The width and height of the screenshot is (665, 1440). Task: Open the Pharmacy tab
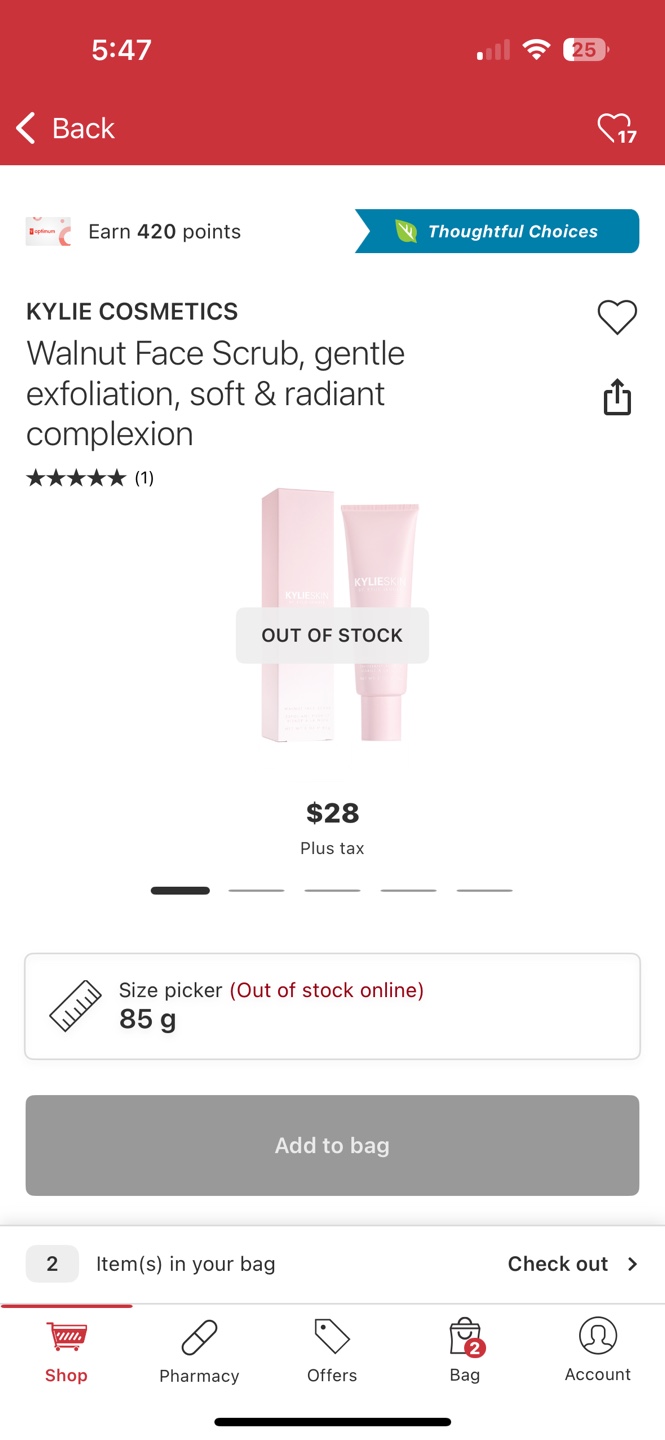199,1352
